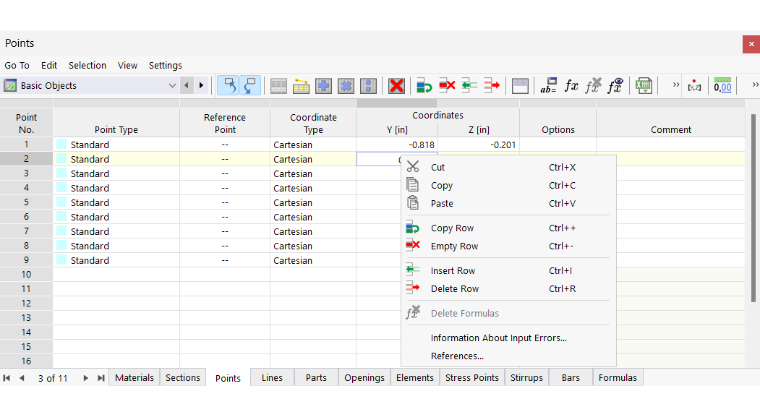Expand the far-right toolbar overflow chevron
The image size is (760, 416).
coord(755,85)
